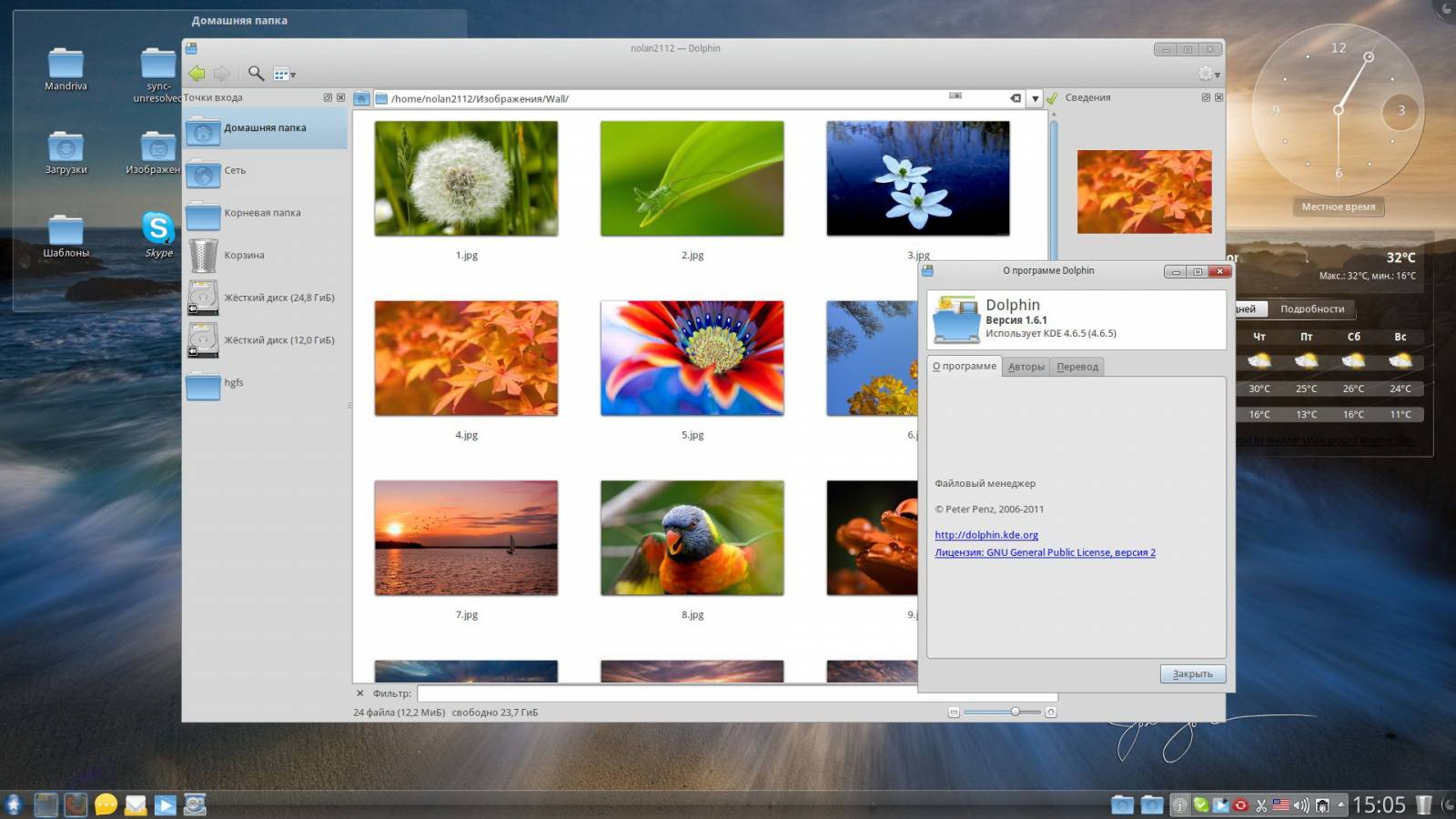
Task: Select the white flowers thumbnail 3.jpg
Action: point(917,178)
